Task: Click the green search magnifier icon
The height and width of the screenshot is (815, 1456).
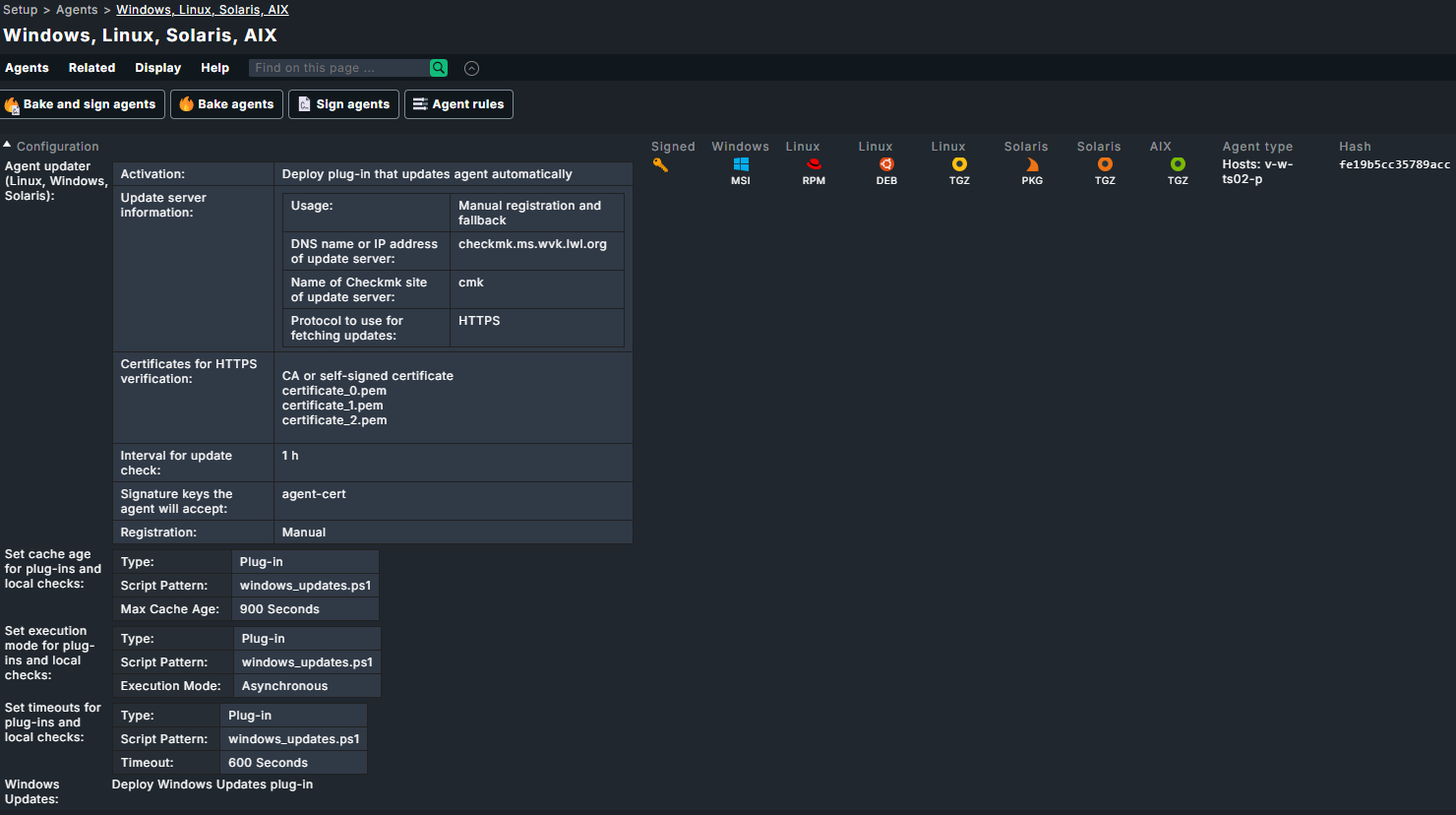Action: click(439, 68)
